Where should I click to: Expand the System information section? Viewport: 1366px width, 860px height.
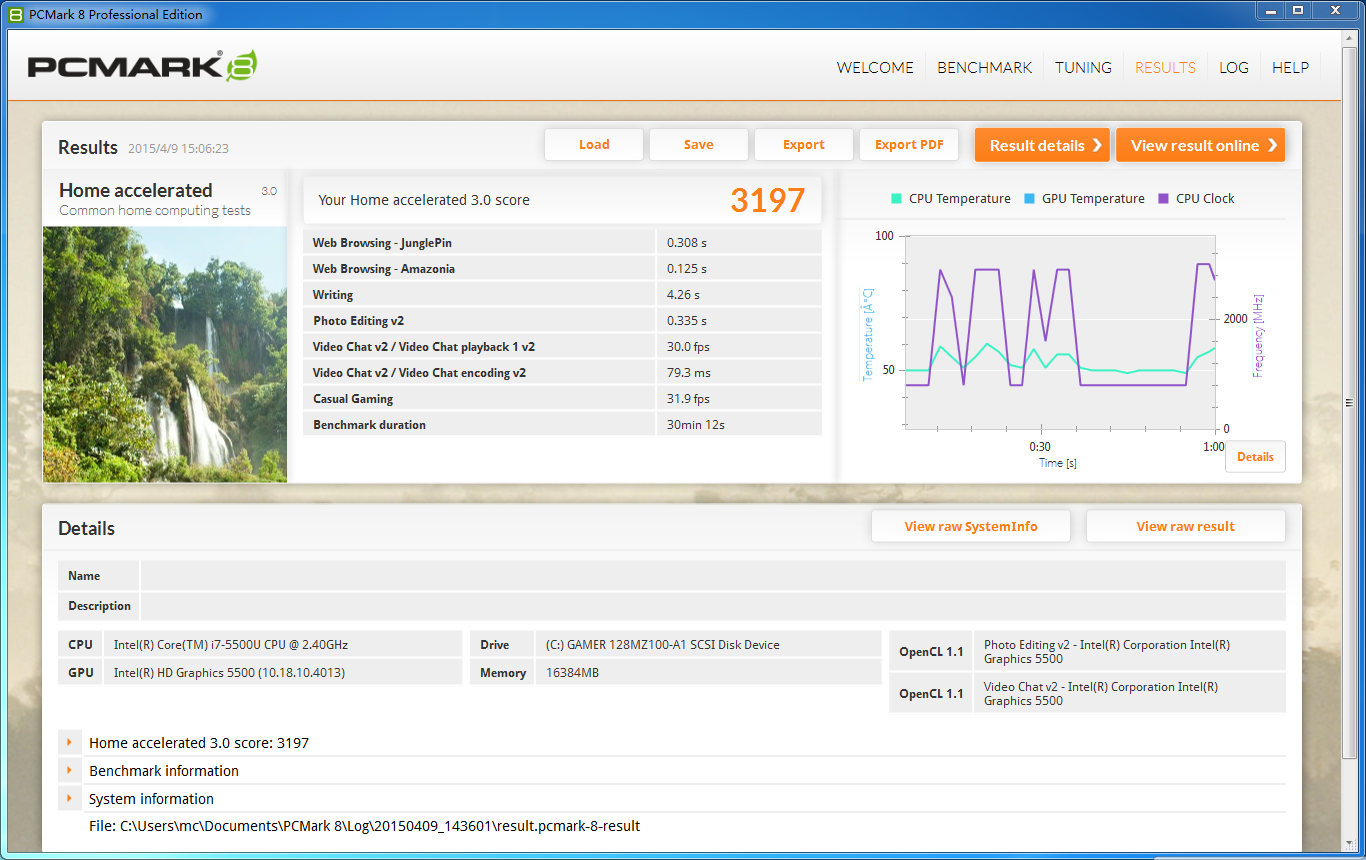pos(69,798)
